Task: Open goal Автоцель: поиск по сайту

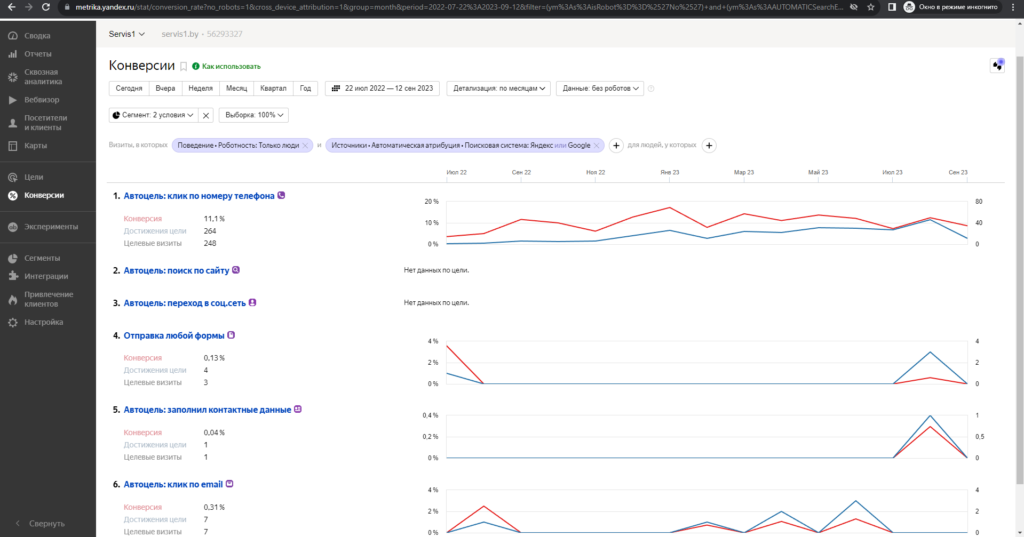Action: (x=176, y=270)
